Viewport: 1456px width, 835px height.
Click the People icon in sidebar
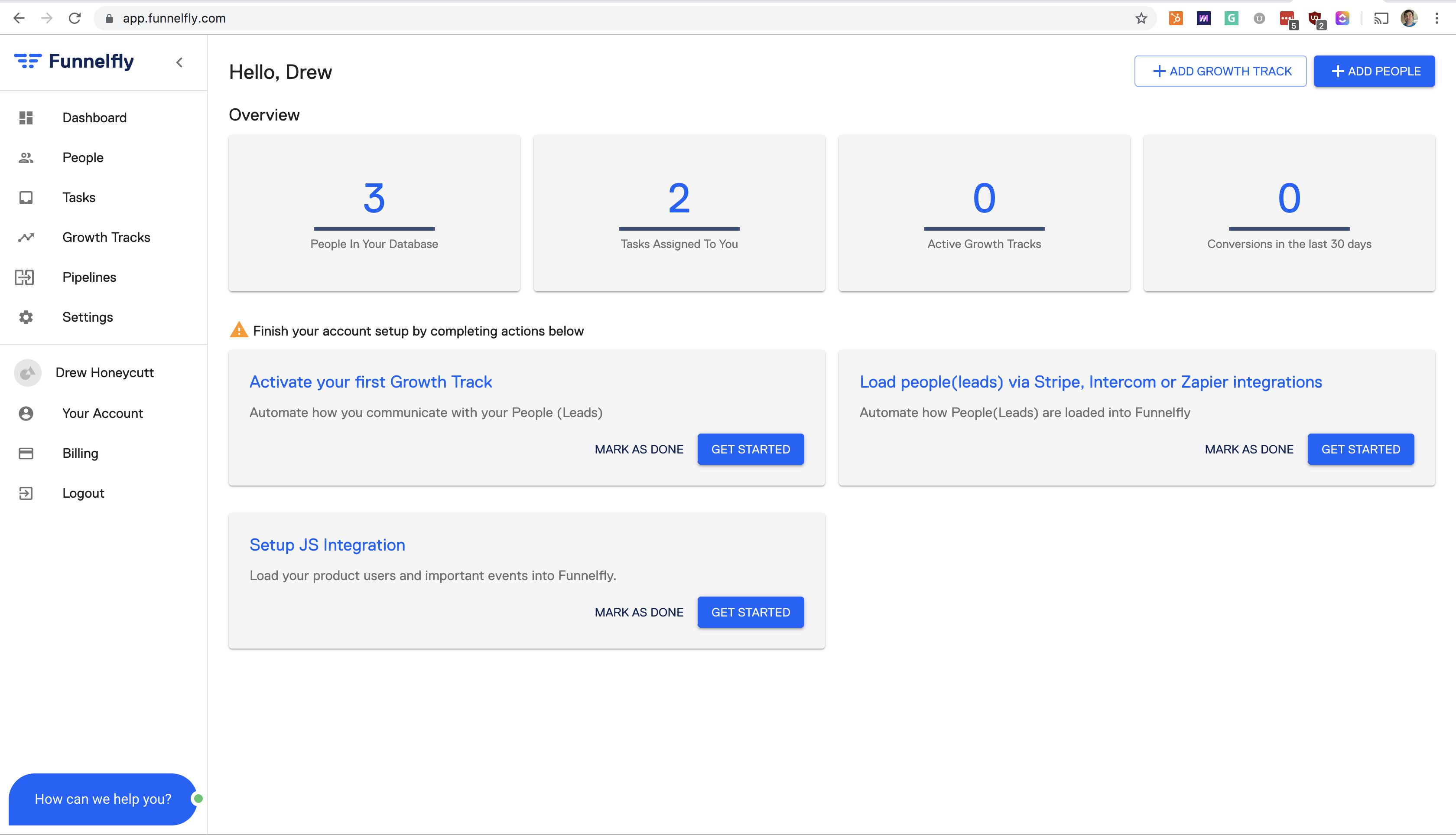(26, 158)
